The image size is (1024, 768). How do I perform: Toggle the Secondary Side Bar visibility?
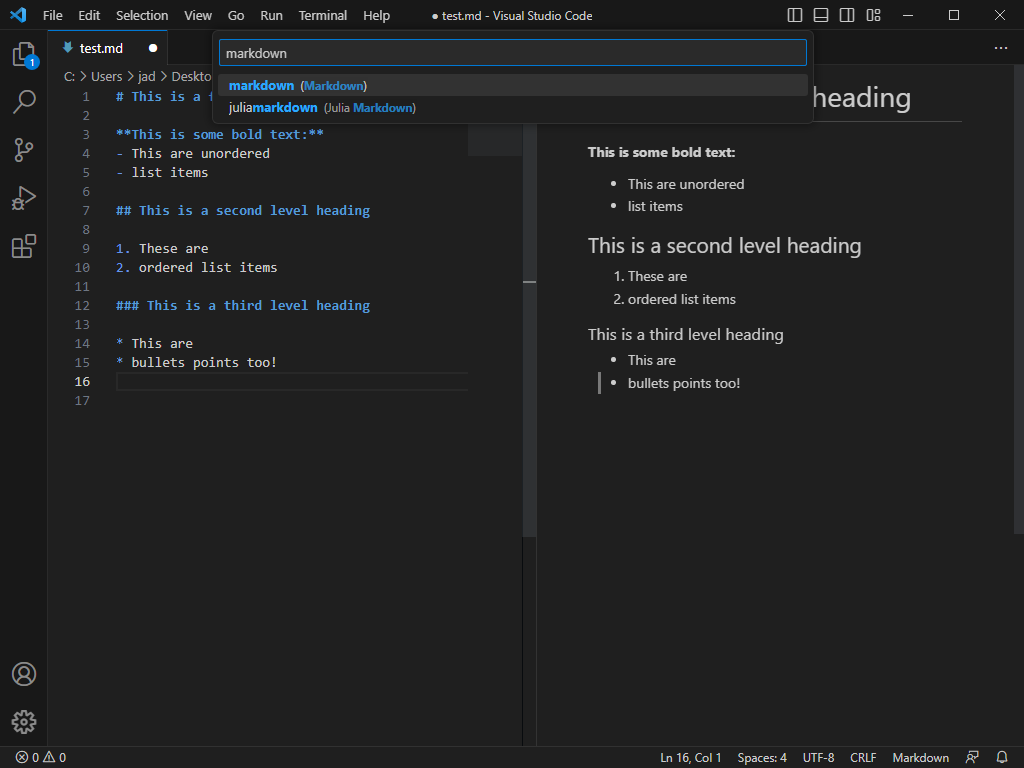[847, 15]
